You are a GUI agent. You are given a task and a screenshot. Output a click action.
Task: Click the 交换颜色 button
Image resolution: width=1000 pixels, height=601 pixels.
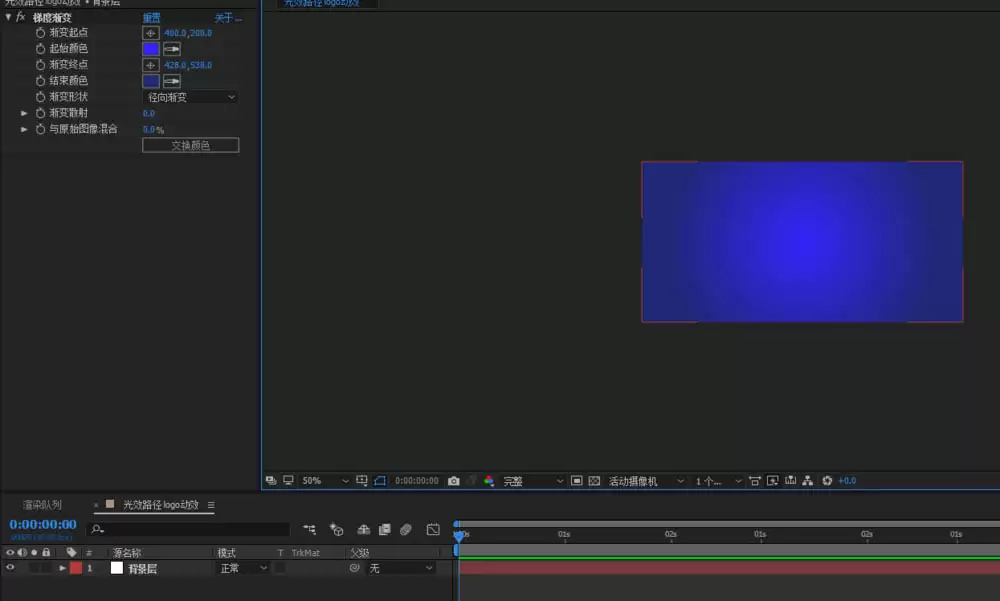coord(191,145)
